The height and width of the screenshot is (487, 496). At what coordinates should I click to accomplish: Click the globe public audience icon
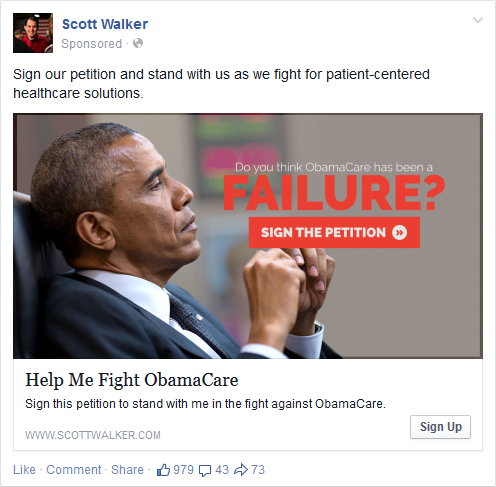coord(138,43)
